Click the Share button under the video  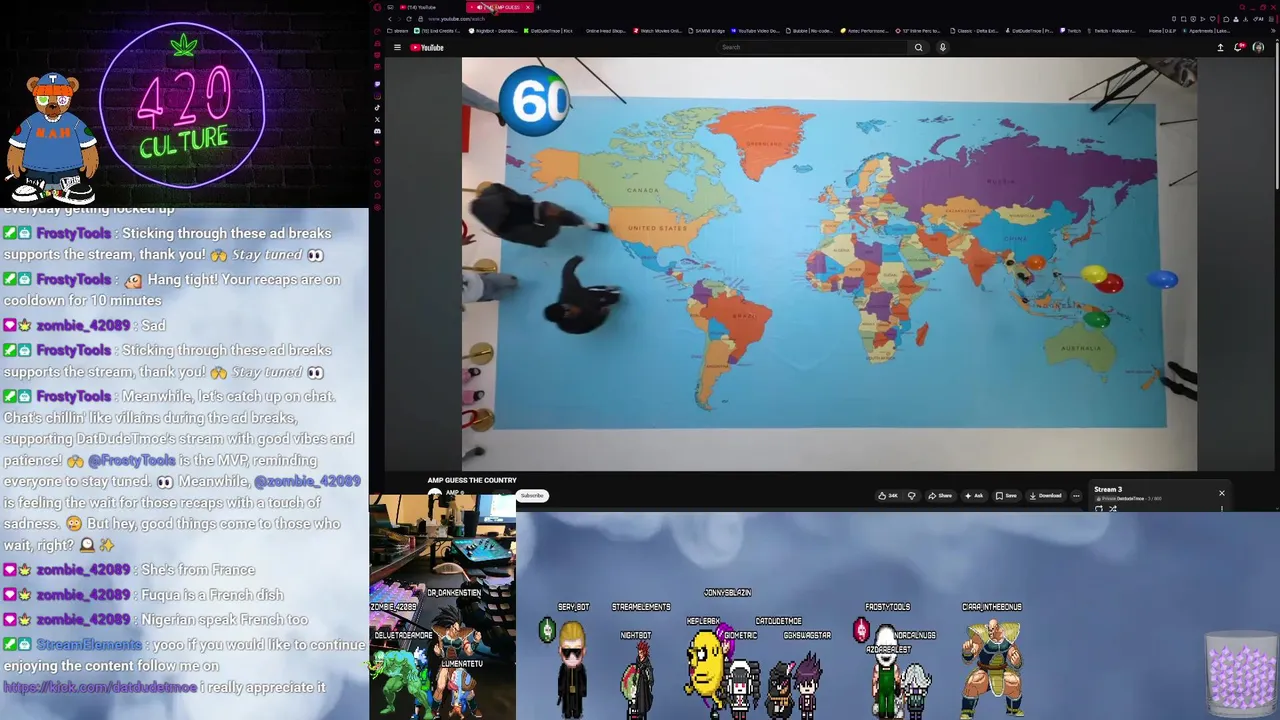click(940, 496)
